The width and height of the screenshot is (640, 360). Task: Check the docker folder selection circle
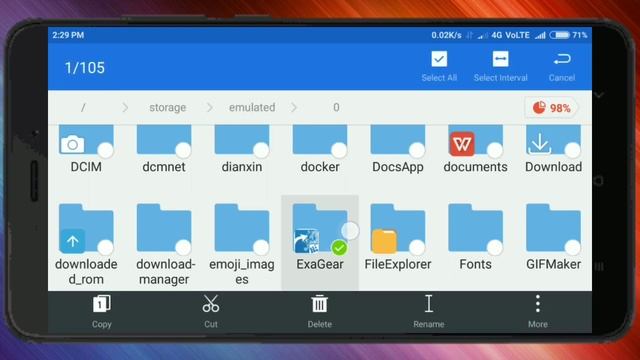pyautogui.click(x=339, y=150)
